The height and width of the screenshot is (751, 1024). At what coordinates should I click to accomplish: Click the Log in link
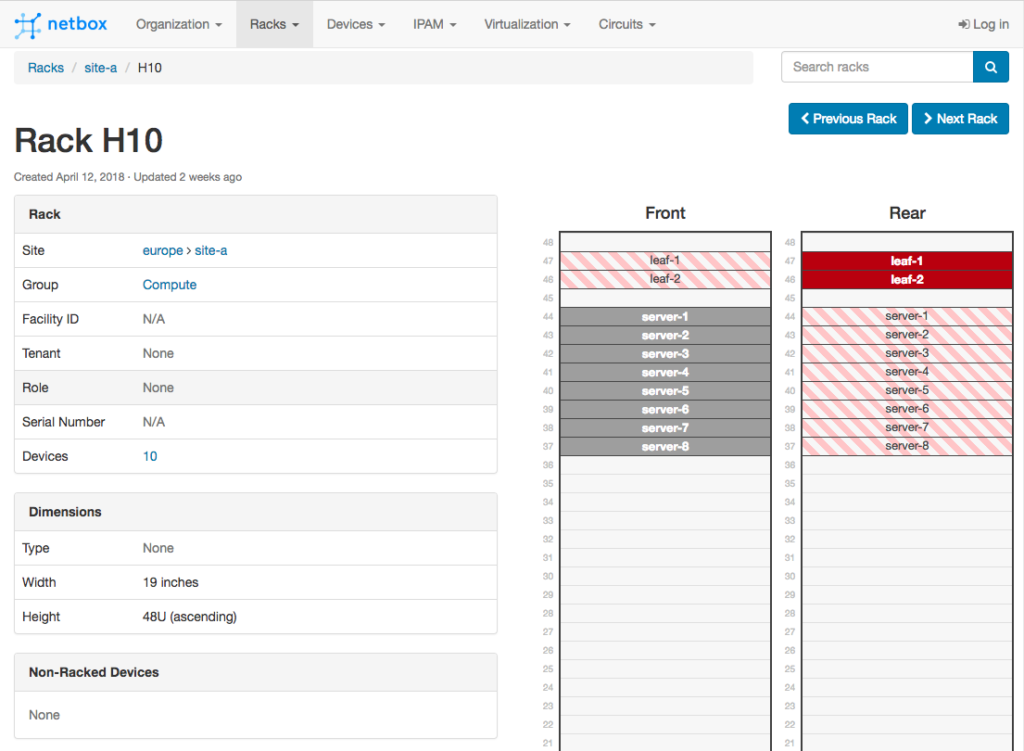pos(983,24)
